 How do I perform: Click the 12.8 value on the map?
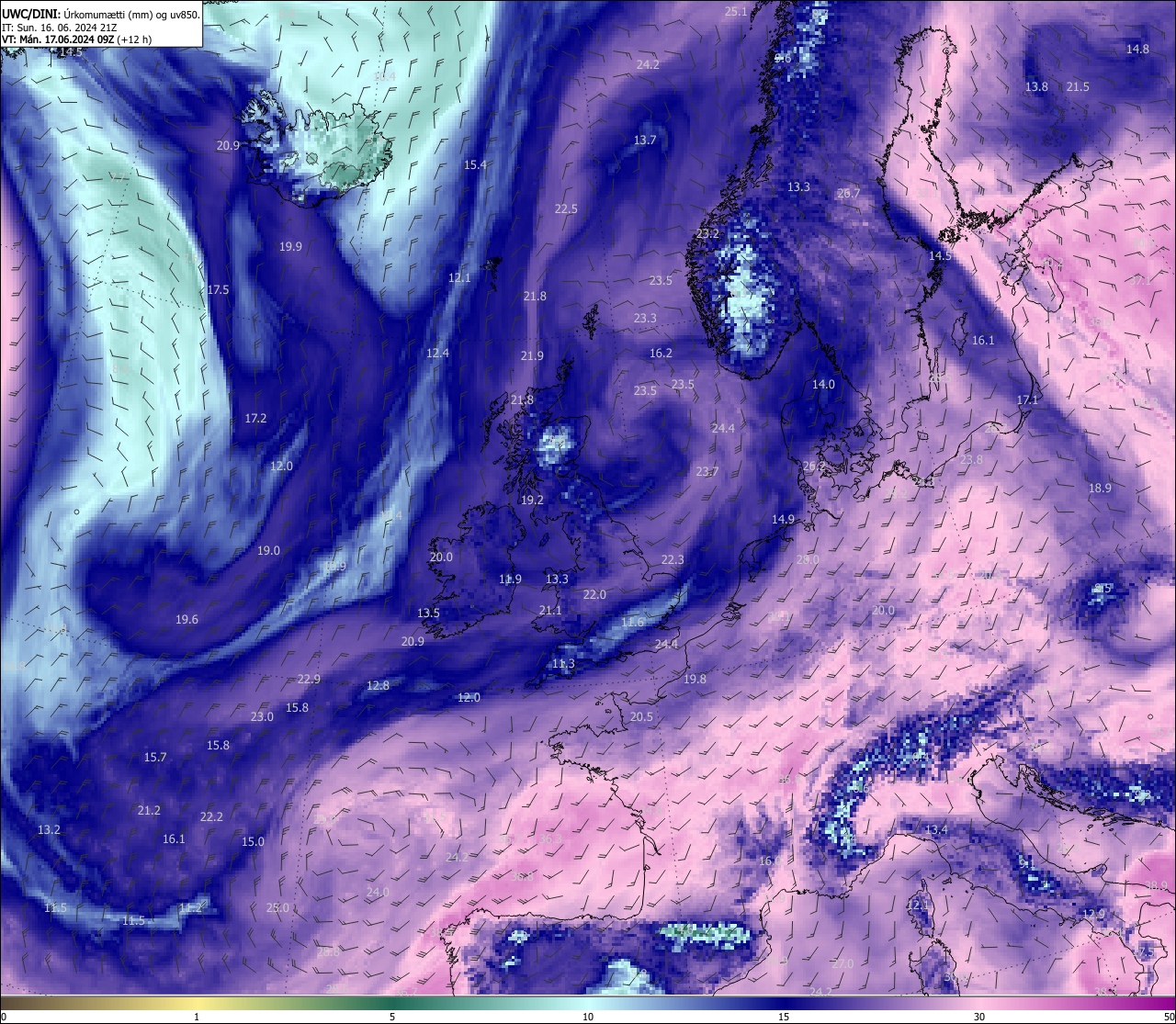[x=378, y=685]
